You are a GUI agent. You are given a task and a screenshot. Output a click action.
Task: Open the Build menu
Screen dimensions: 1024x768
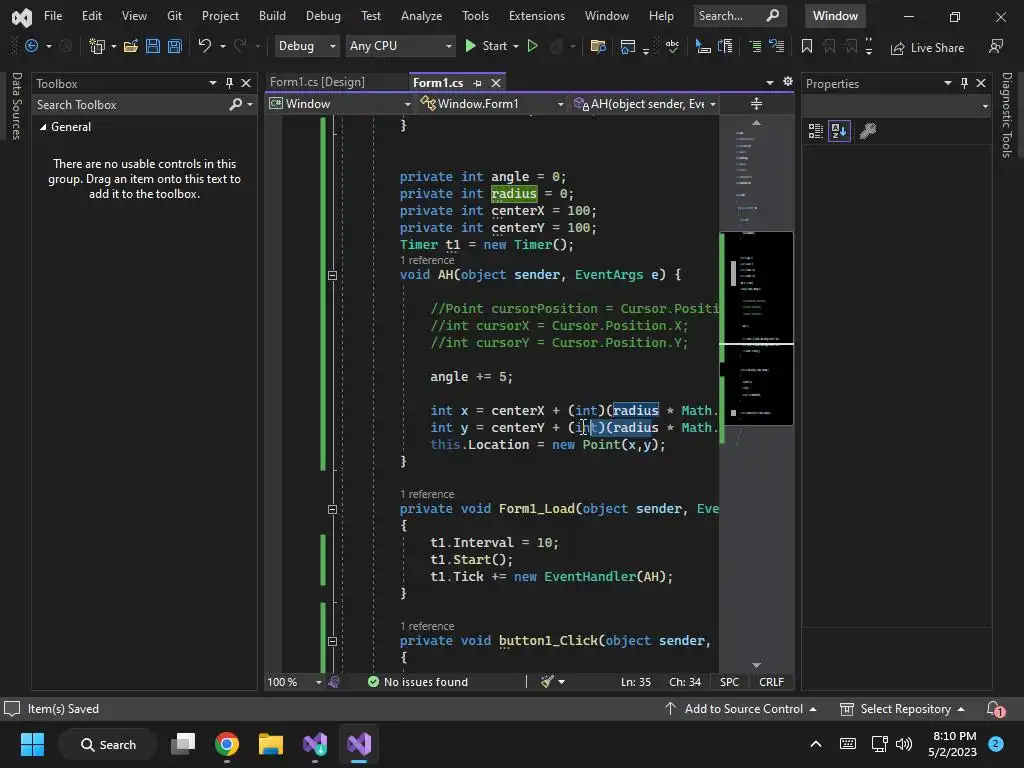272,16
